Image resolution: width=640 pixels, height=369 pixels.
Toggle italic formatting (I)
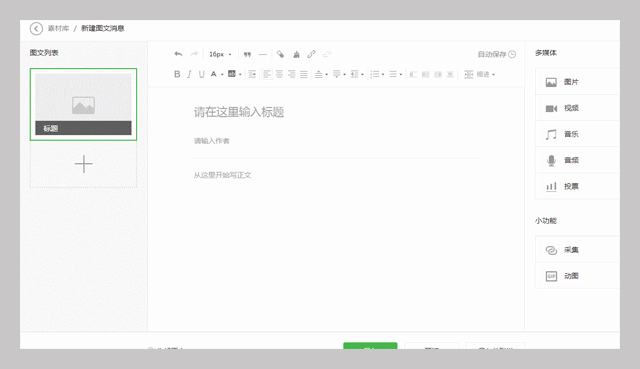click(189, 74)
